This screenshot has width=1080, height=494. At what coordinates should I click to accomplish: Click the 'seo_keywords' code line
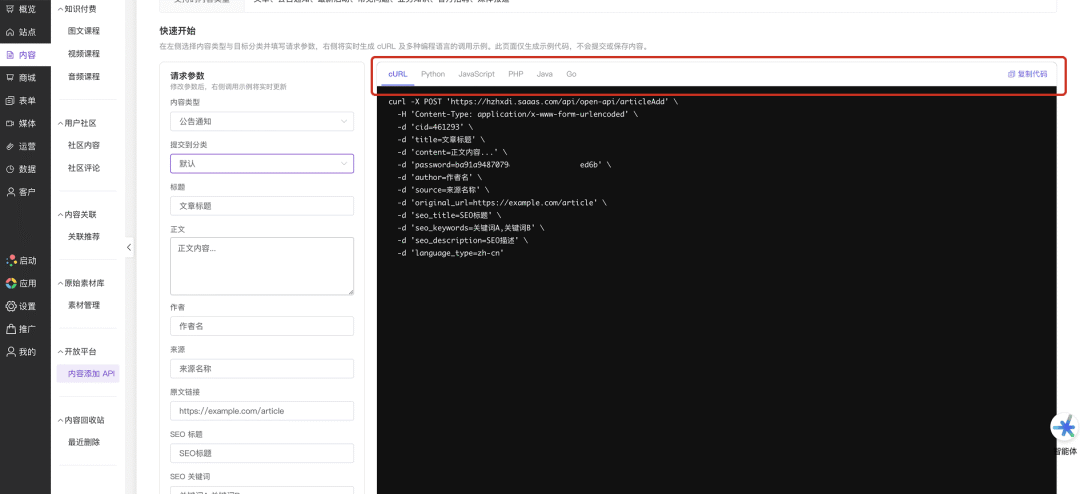[x=470, y=228]
